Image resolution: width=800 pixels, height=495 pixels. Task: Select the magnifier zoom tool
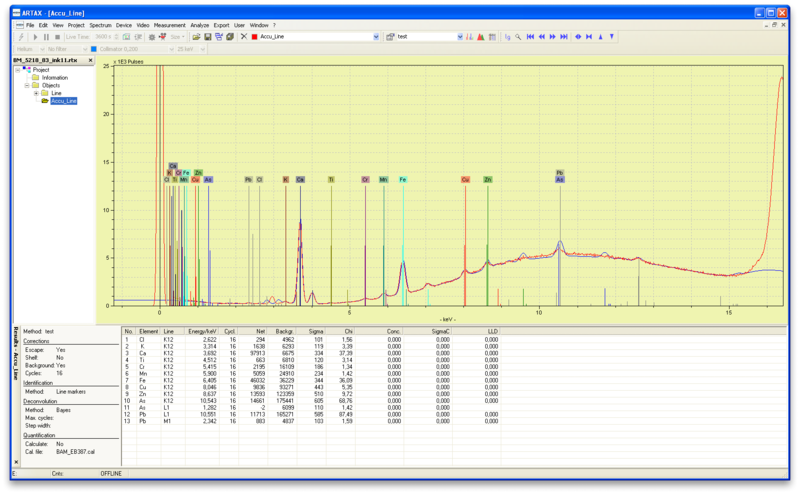click(518, 37)
